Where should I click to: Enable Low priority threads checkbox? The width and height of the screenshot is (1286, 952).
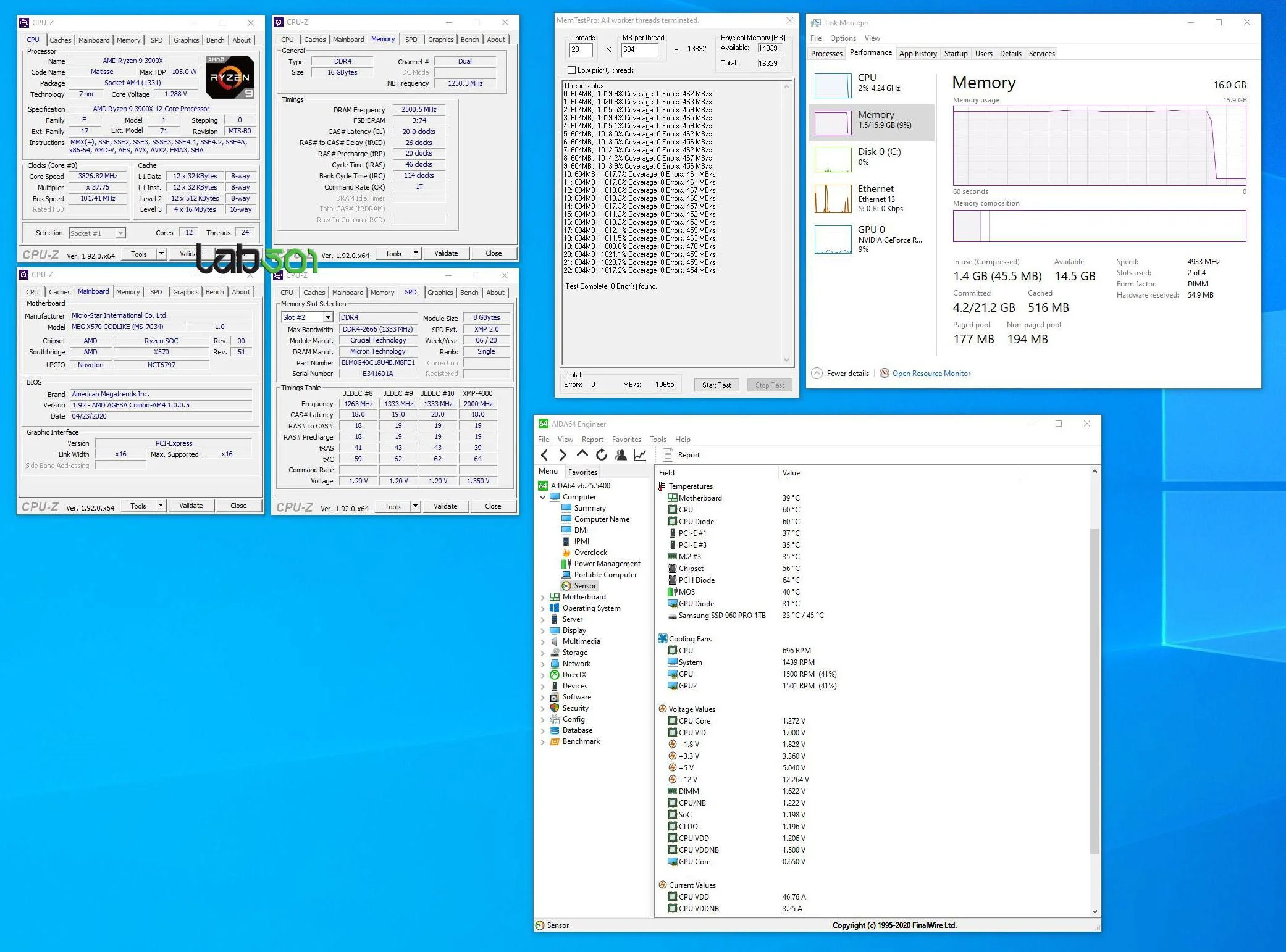pyautogui.click(x=571, y=70)
